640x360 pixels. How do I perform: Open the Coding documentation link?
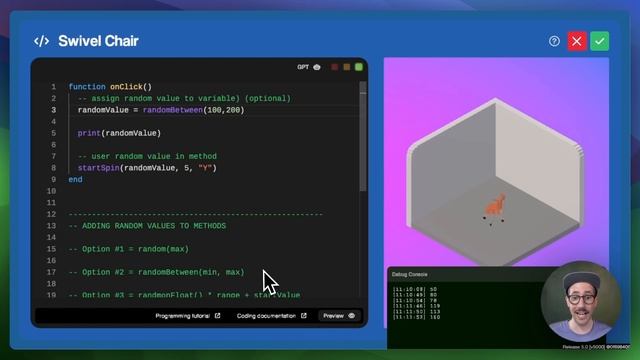(271, 316)
